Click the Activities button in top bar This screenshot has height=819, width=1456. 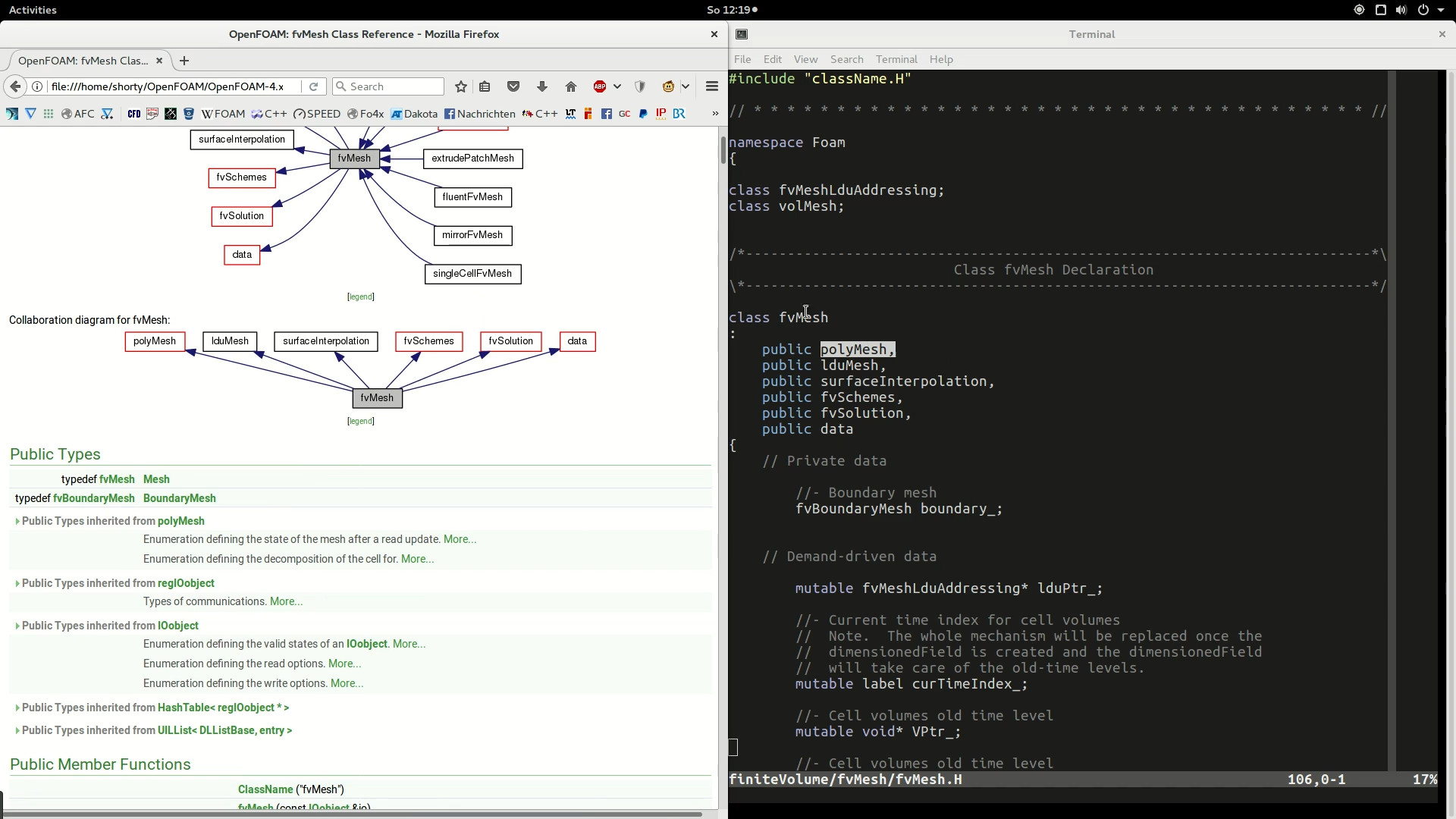33,10
